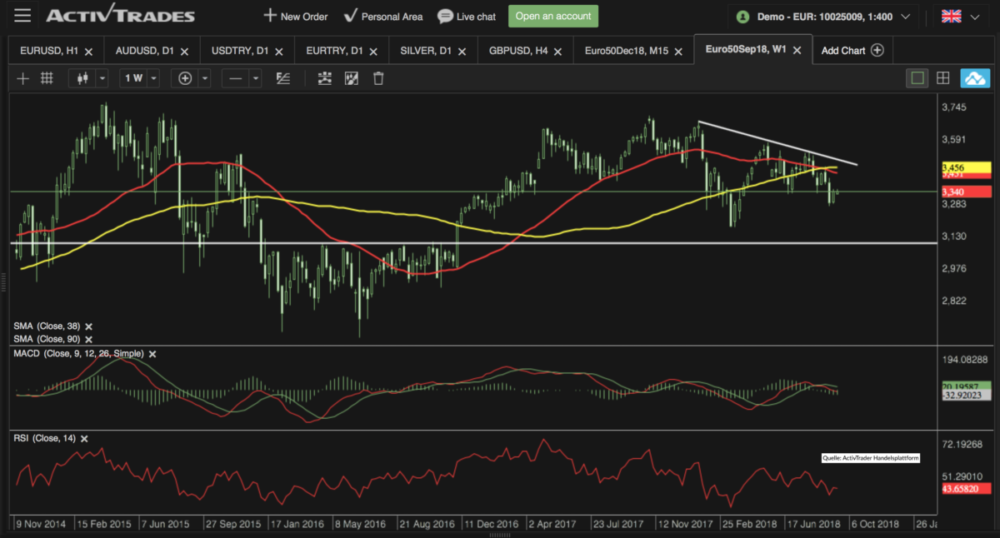Switch to single chart layout
The width and height of the screenshot is (1000, 538).
tap(917, 78)
